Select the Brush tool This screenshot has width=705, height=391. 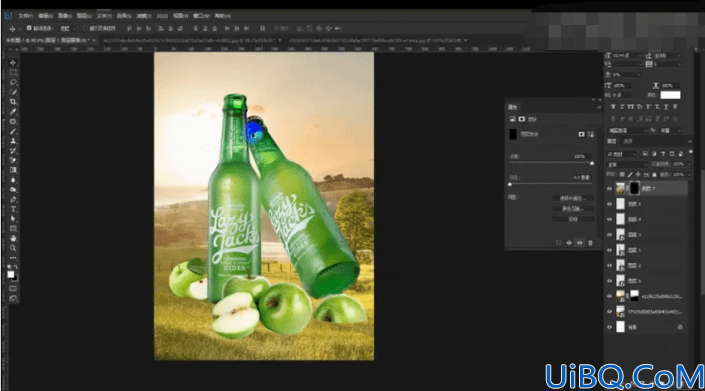click(x=13, y=131)
